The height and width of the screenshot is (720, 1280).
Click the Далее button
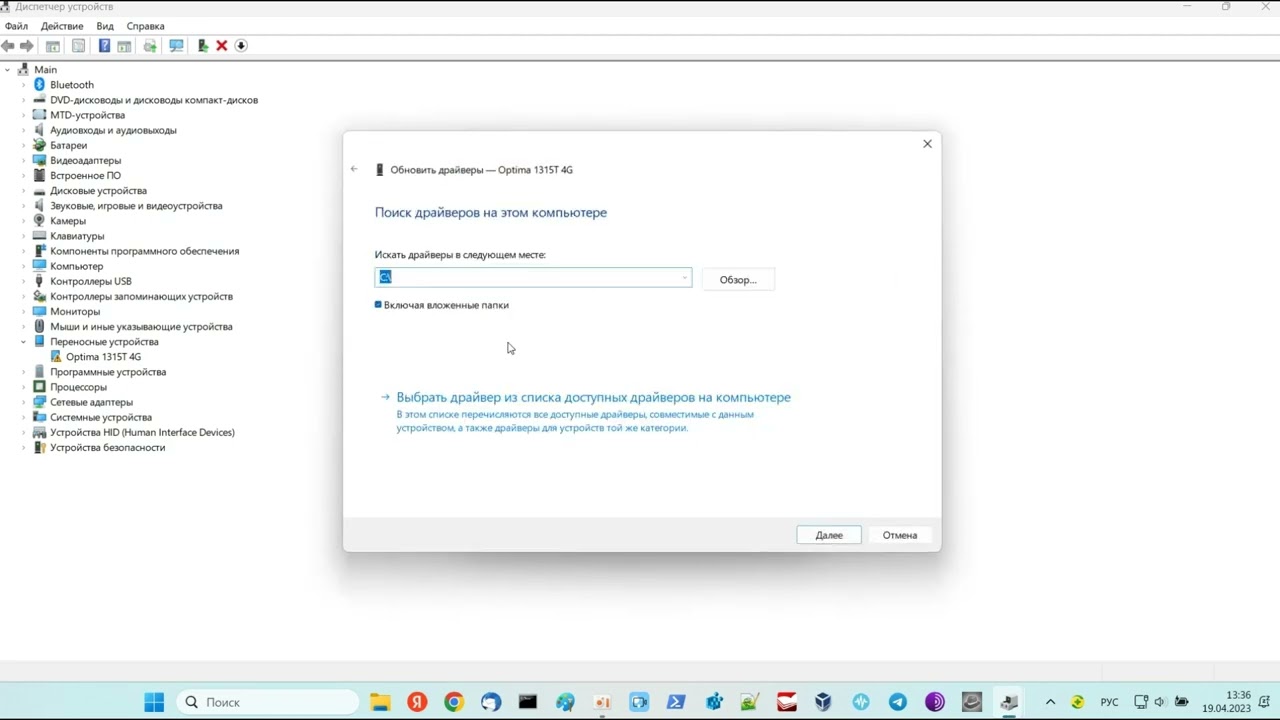point(829,535)
